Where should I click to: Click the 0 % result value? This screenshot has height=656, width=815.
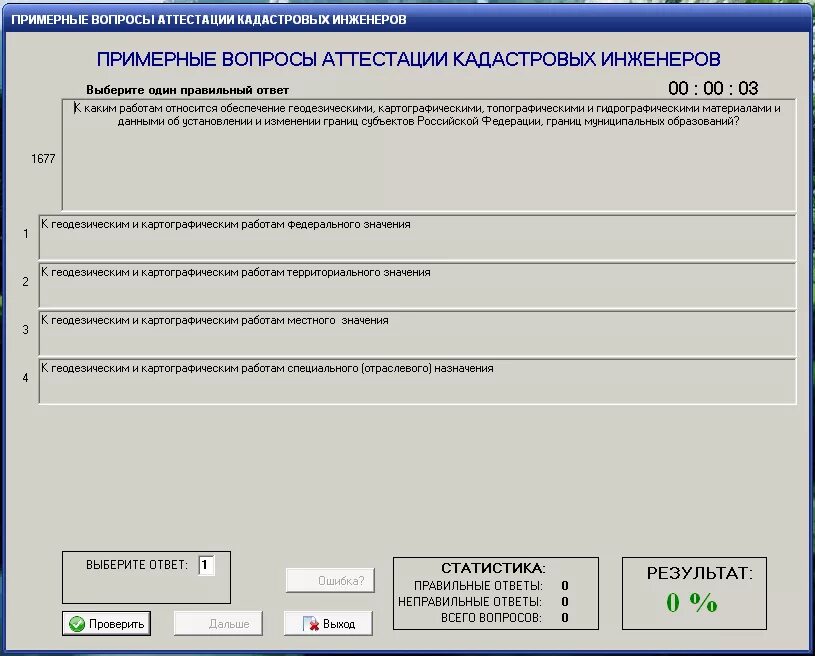click(x=692, y=603)
